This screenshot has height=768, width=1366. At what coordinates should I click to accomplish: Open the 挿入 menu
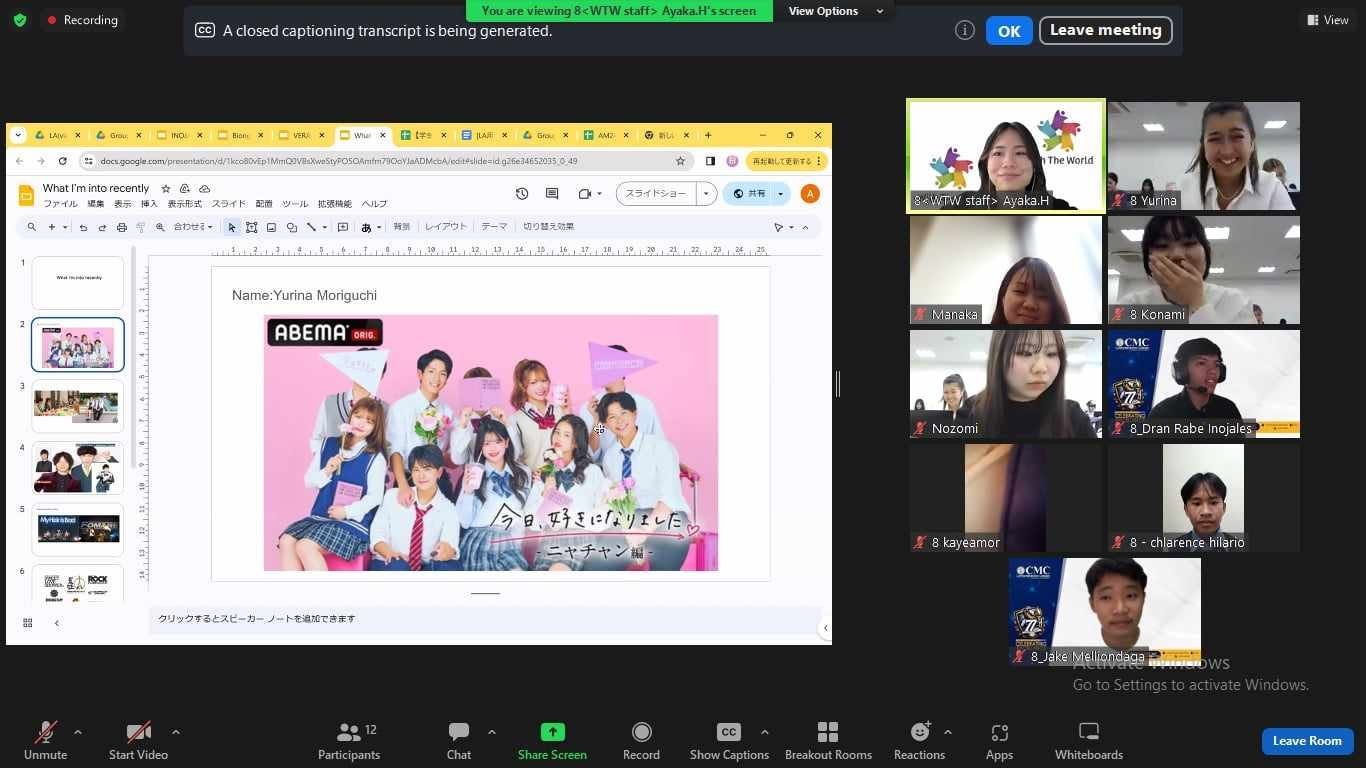coord(149,204)
